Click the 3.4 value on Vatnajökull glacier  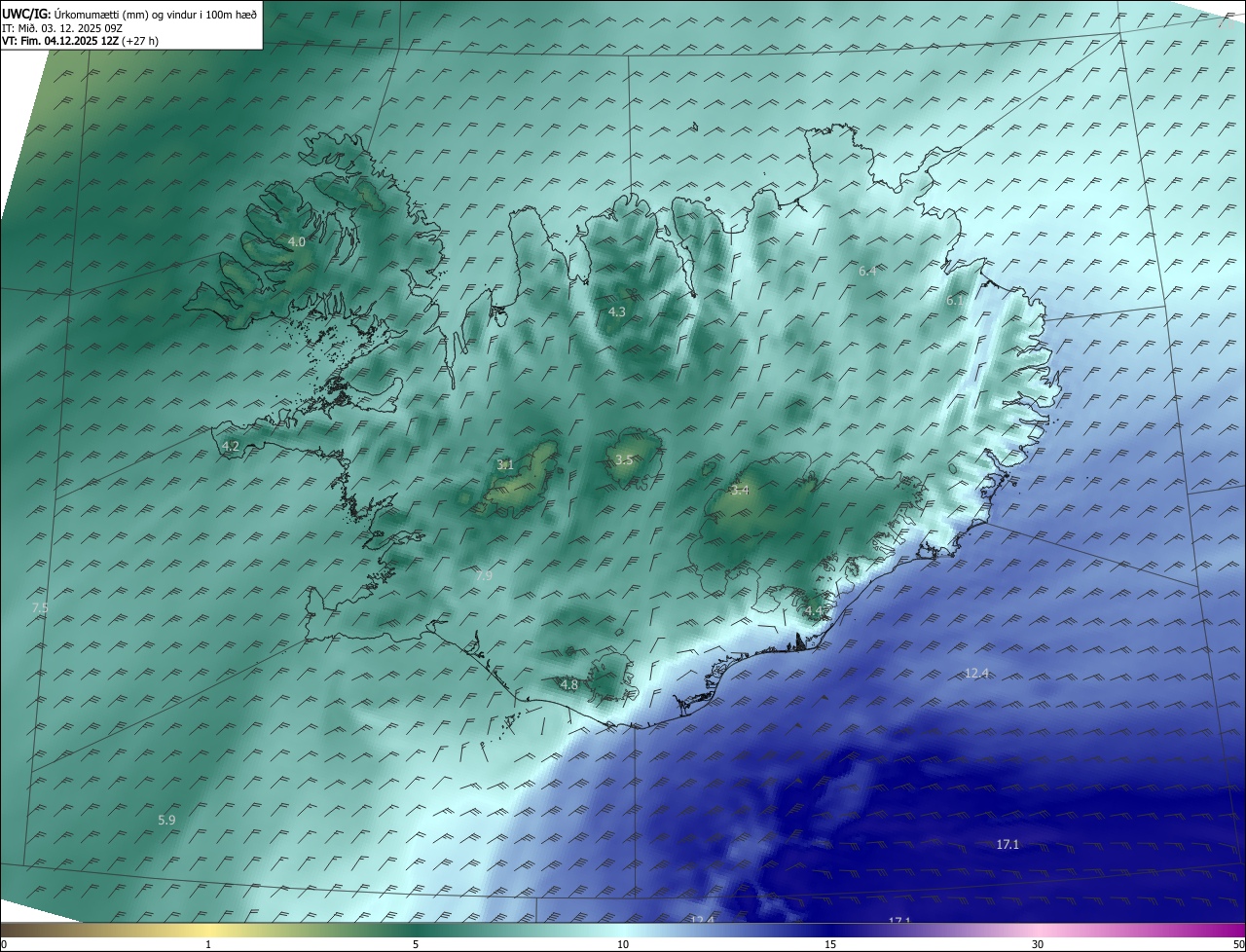click(740, 490)
